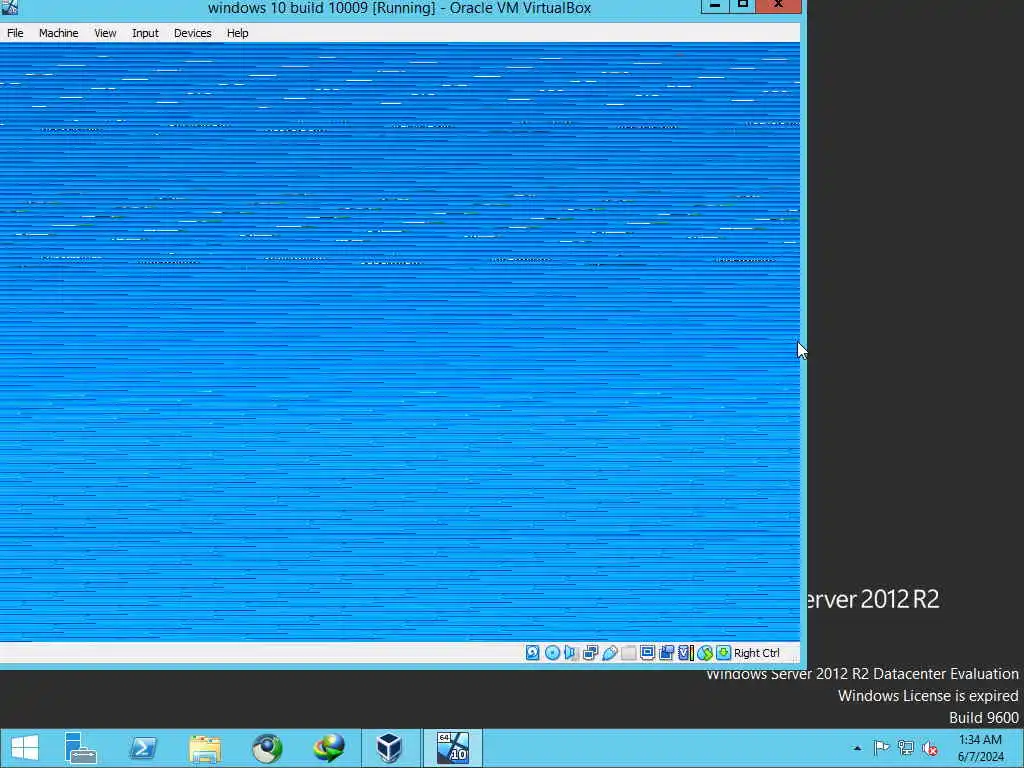1024x768 pixels.
Task: Open the Machine menu
Action: [58, 33]
